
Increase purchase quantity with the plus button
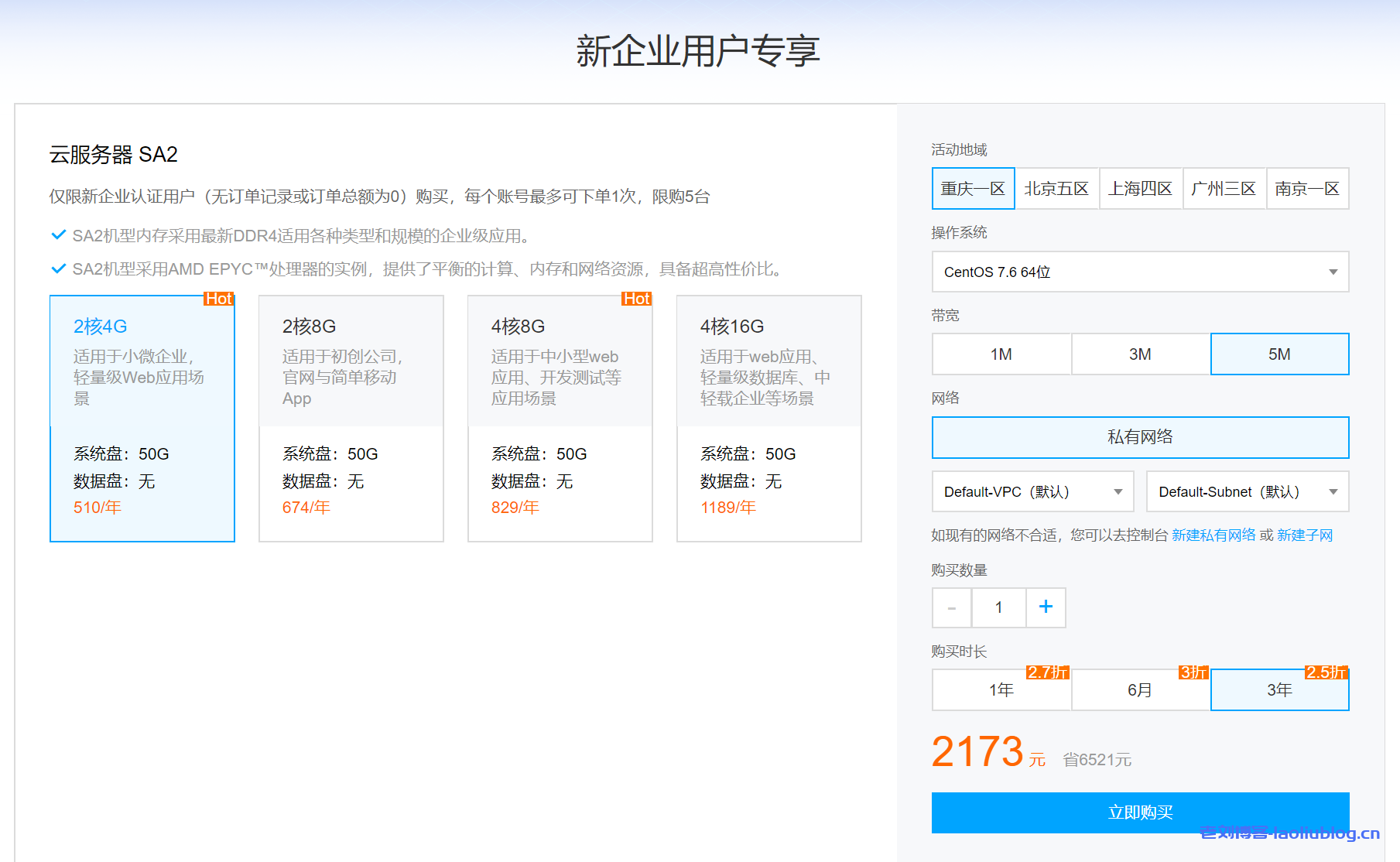point(1046,607)
